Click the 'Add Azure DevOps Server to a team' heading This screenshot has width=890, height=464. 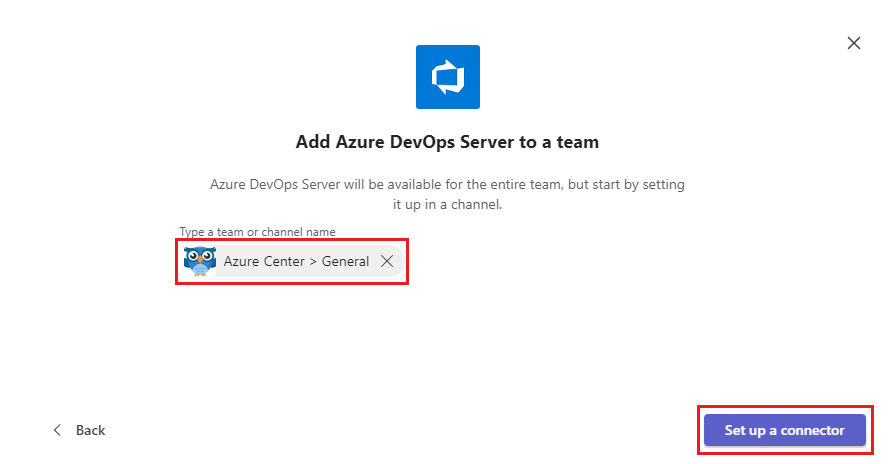(447, 142)
